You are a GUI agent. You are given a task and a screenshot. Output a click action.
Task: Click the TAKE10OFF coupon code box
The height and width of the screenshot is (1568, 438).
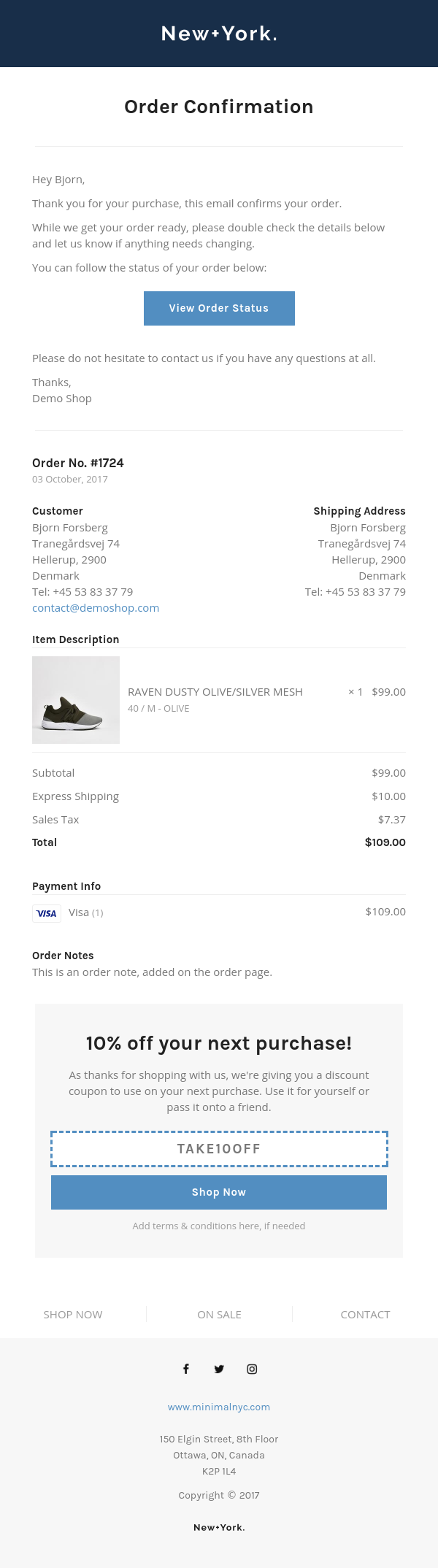point(219,1149)
